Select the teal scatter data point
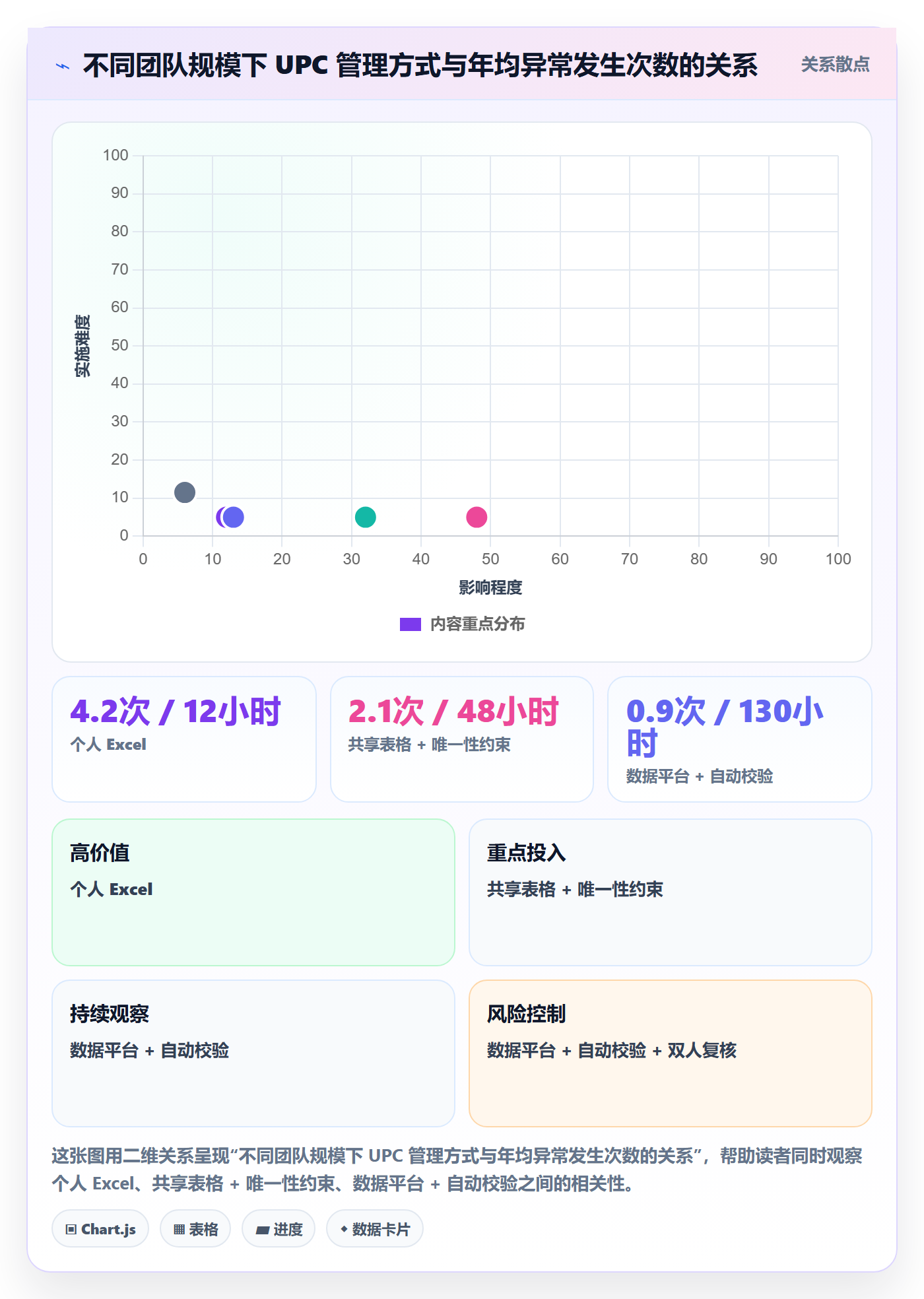 (x=365, y=517)
